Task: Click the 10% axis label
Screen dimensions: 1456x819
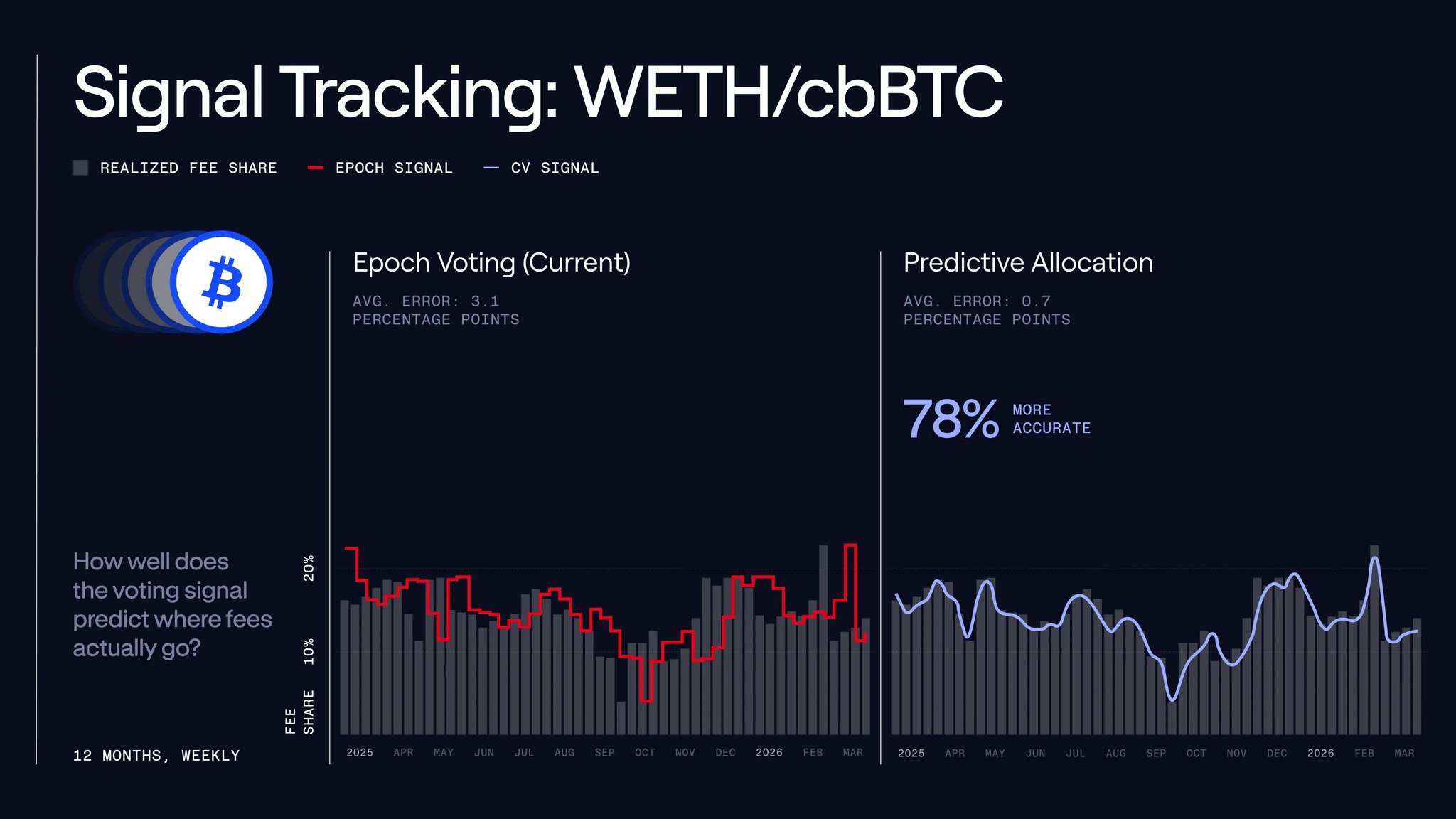Action: click(309, 651)
